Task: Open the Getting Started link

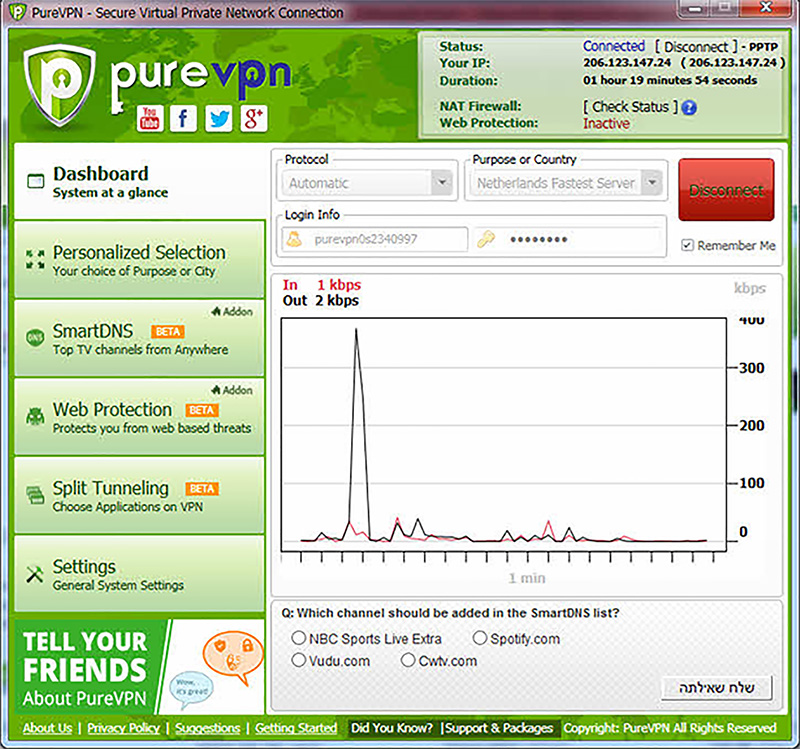Action: coord(296,728)
